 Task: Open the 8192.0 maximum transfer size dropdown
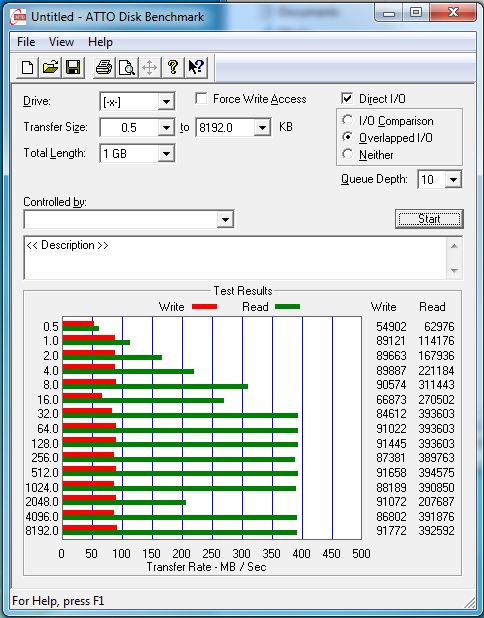[262, 128]
